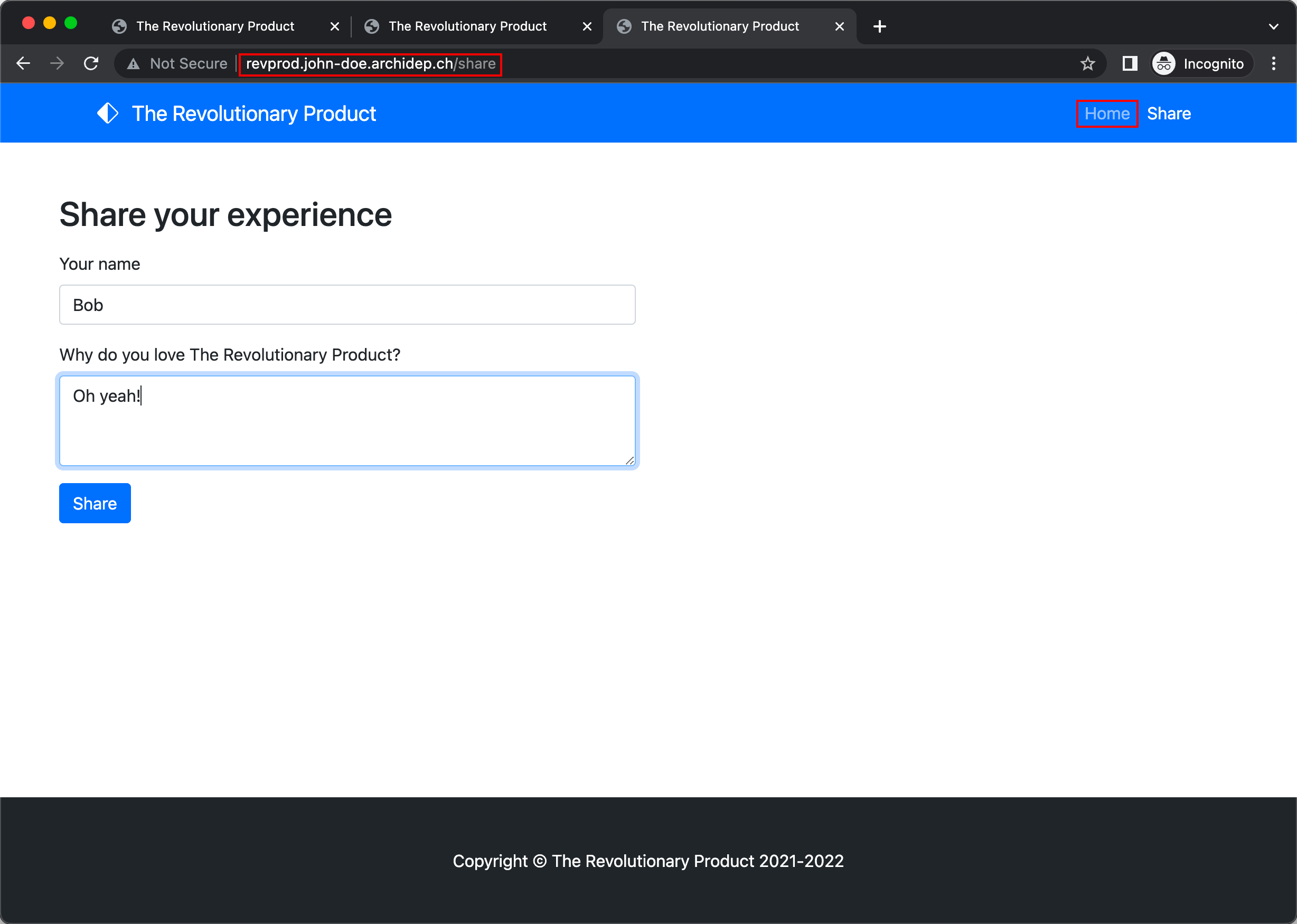This screenshot has height=924, width=1297.
Task: Click the forward navigation arrow
Action: 57,63
